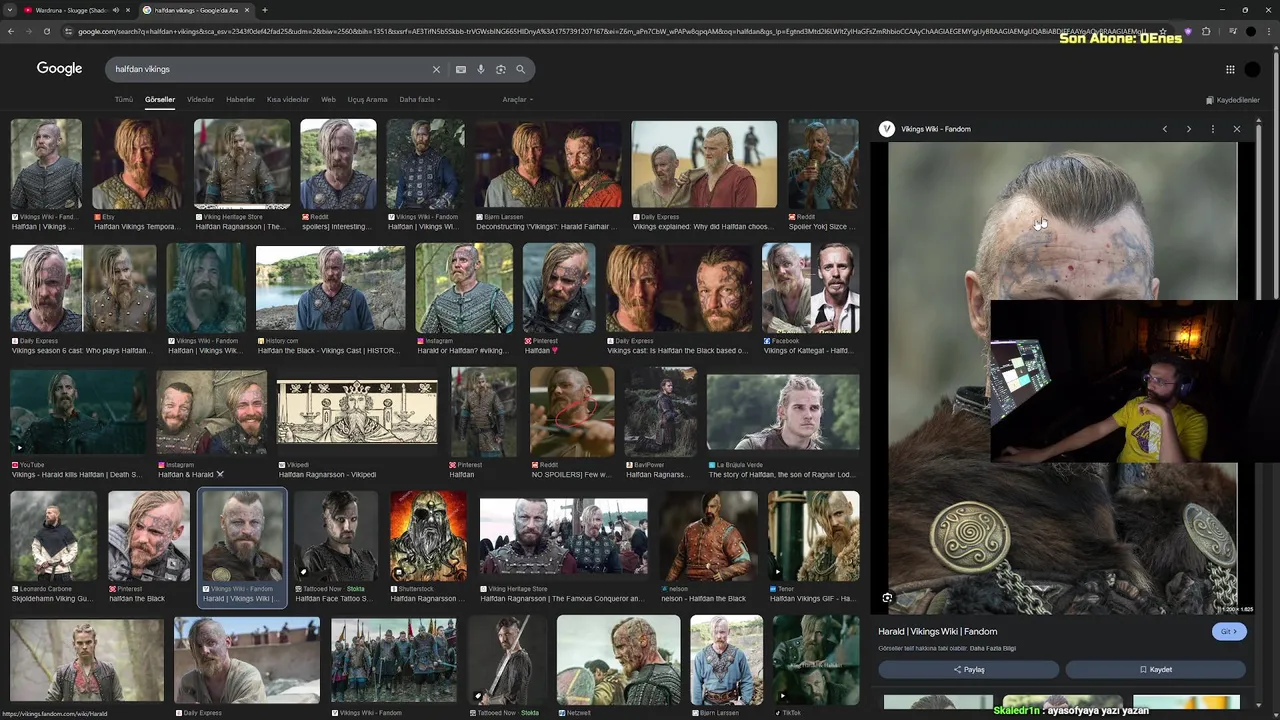The height and width of the screenshot is (720, 1280).
Task: Select the Görseller tab
Action: pos(160,99)
